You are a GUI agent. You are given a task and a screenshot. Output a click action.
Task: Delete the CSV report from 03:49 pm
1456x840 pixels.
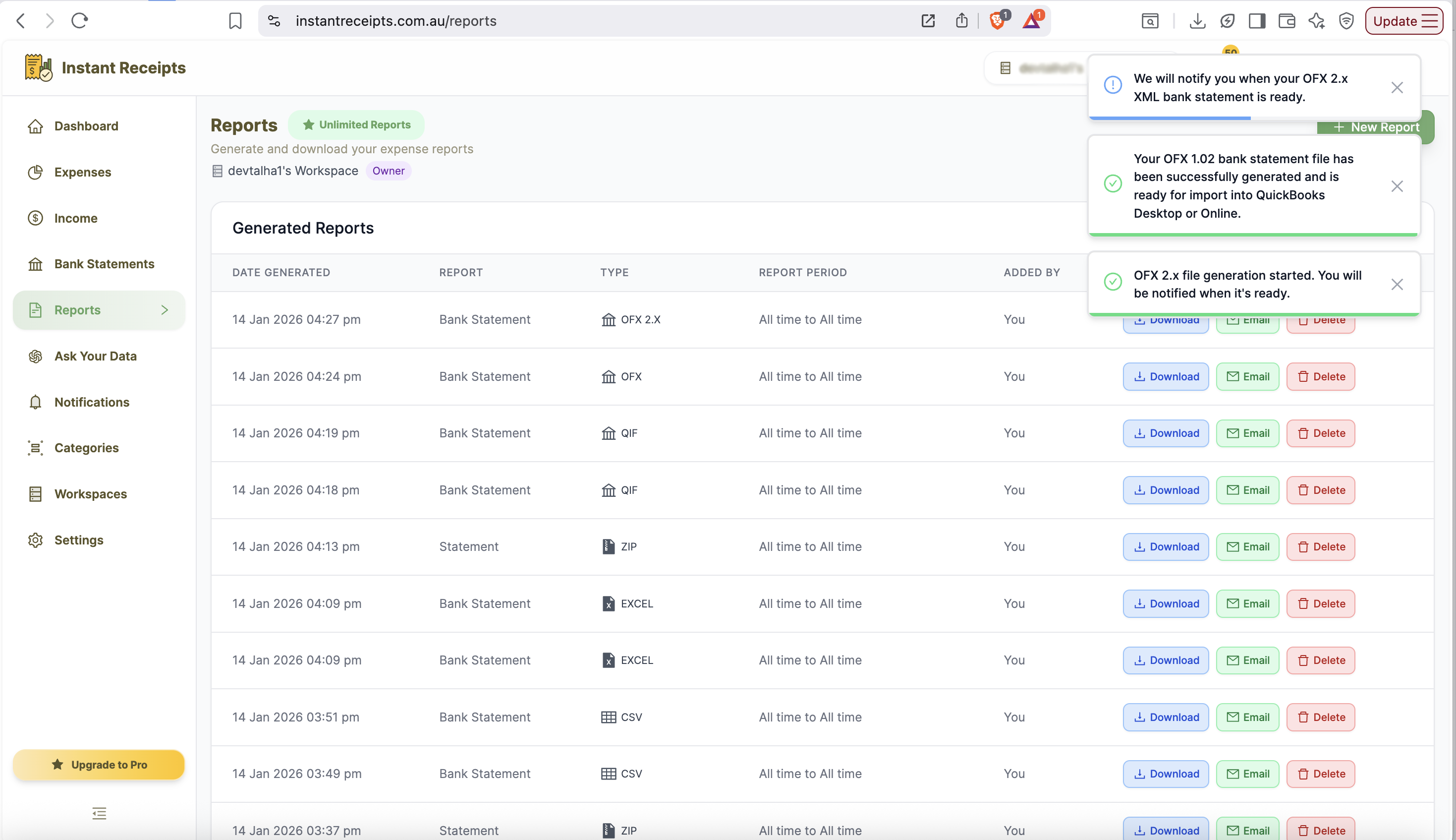click(1321, 774)
